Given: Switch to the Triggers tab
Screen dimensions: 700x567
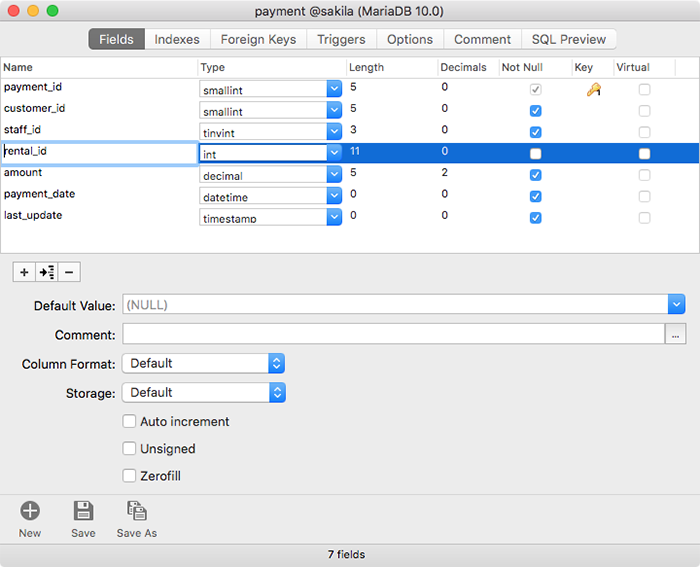Looking at the screenshot, I should coord(342,39).
